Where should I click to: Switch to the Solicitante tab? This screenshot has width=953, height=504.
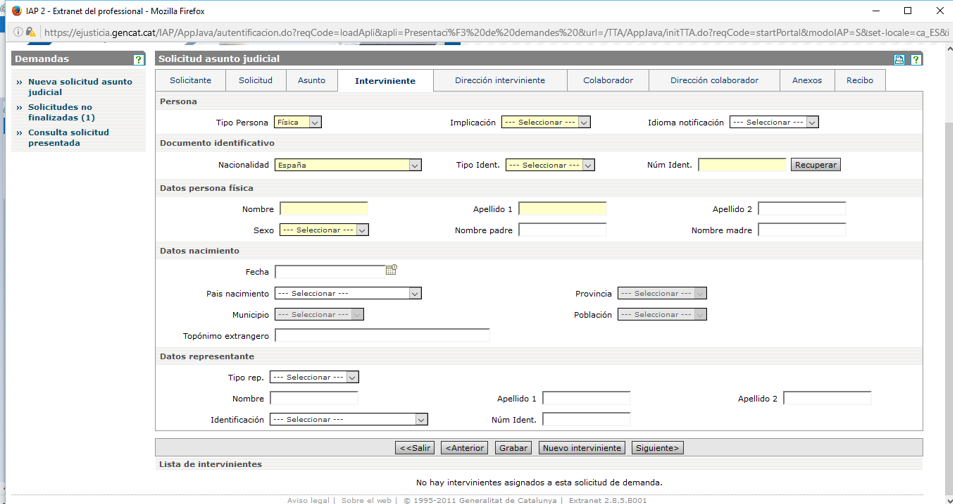tap(190, 80)
